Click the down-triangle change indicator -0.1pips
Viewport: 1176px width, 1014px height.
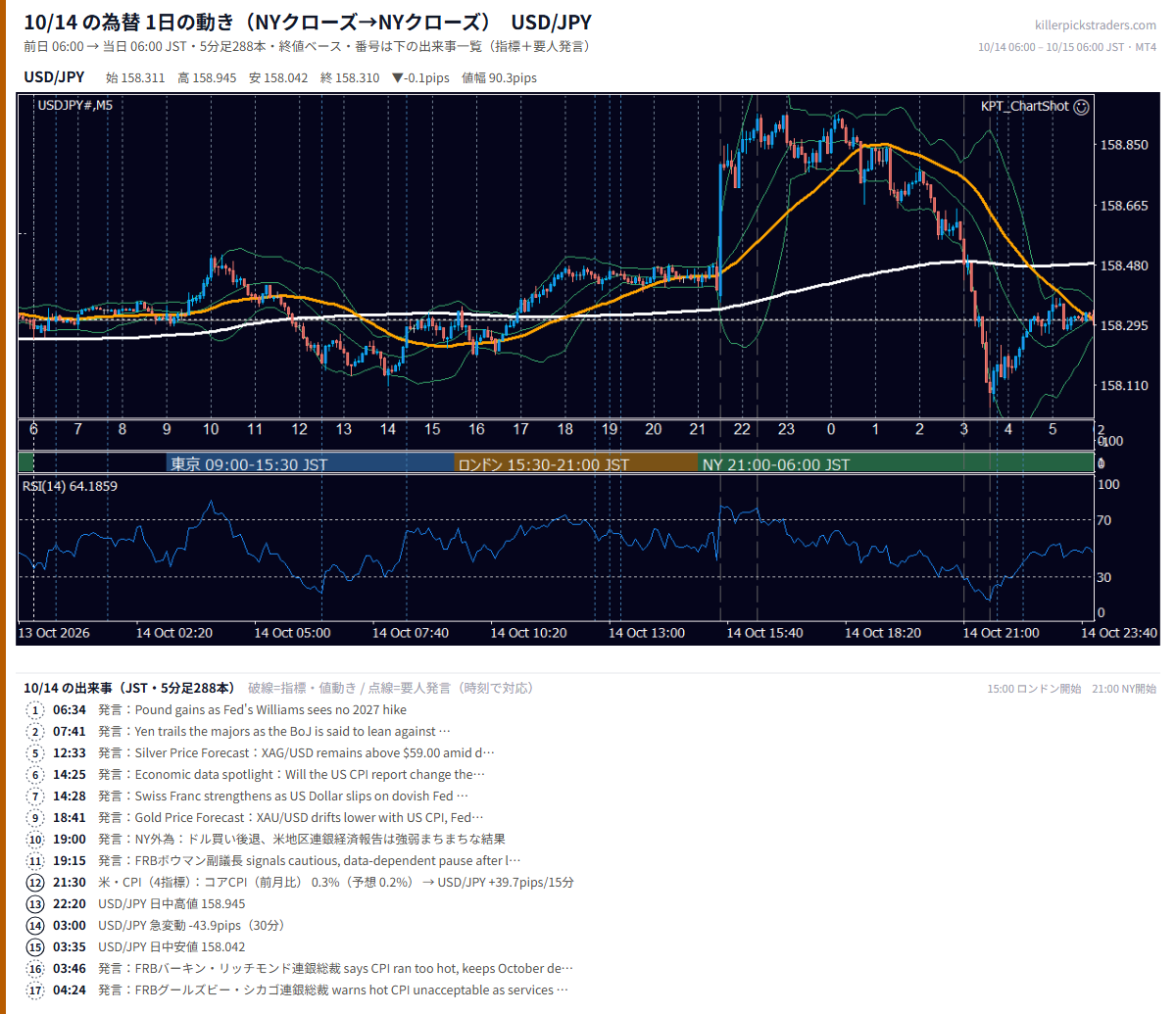click(420, 78)
